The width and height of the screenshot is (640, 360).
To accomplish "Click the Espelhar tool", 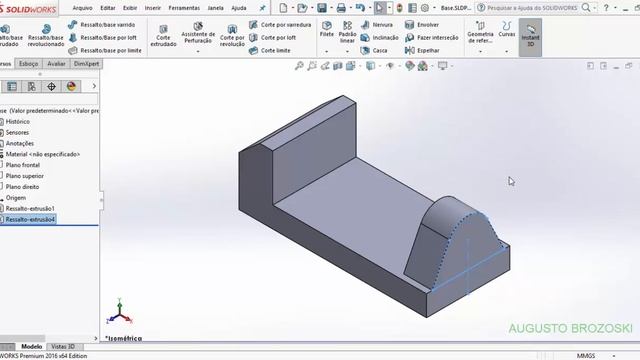I will (422, 51).
